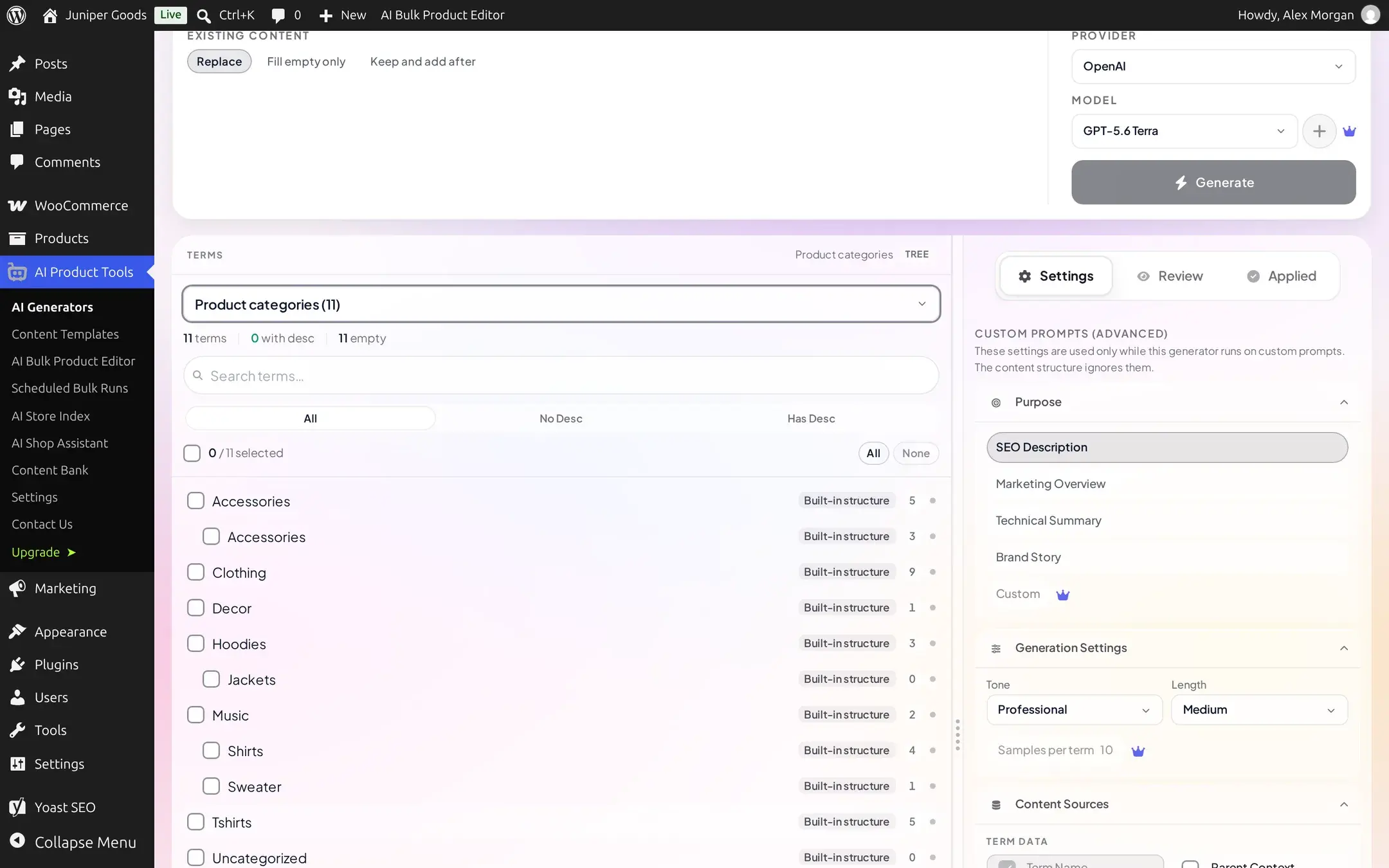Collapse the Purpose section chevron

coord(1344,402)
